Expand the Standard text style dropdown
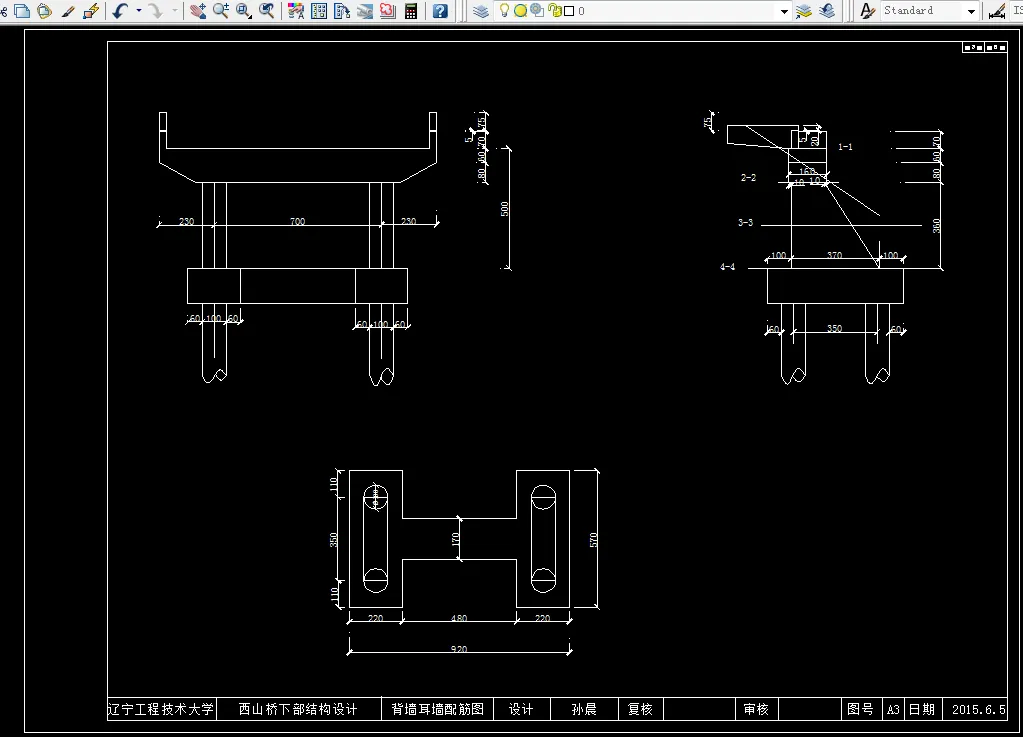 coord(971,11)
